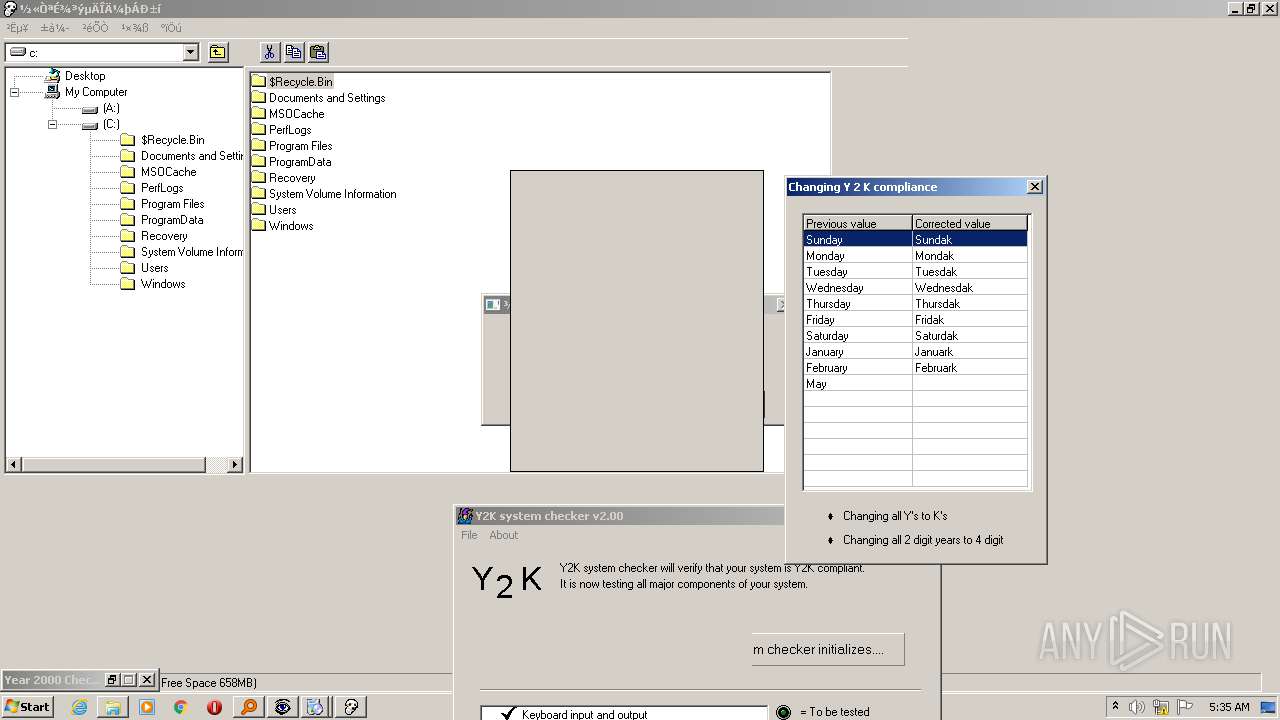The image size is (1280, 720).
Task: Click the magnifier search taskbar icon
Action: coord(248,707)
